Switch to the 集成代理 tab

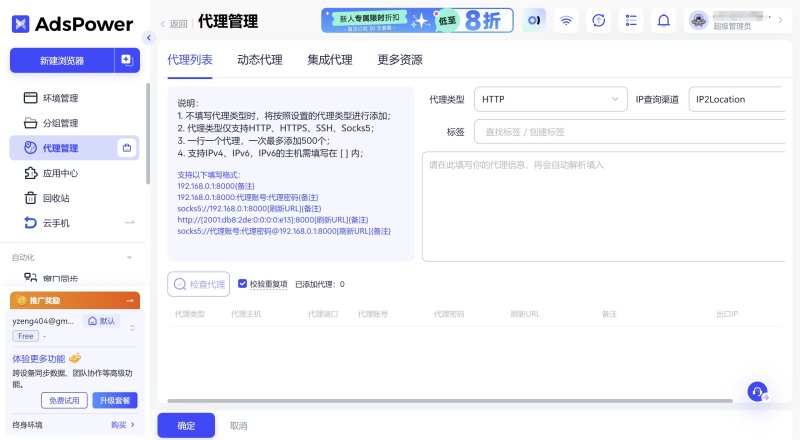coord(330,60)
